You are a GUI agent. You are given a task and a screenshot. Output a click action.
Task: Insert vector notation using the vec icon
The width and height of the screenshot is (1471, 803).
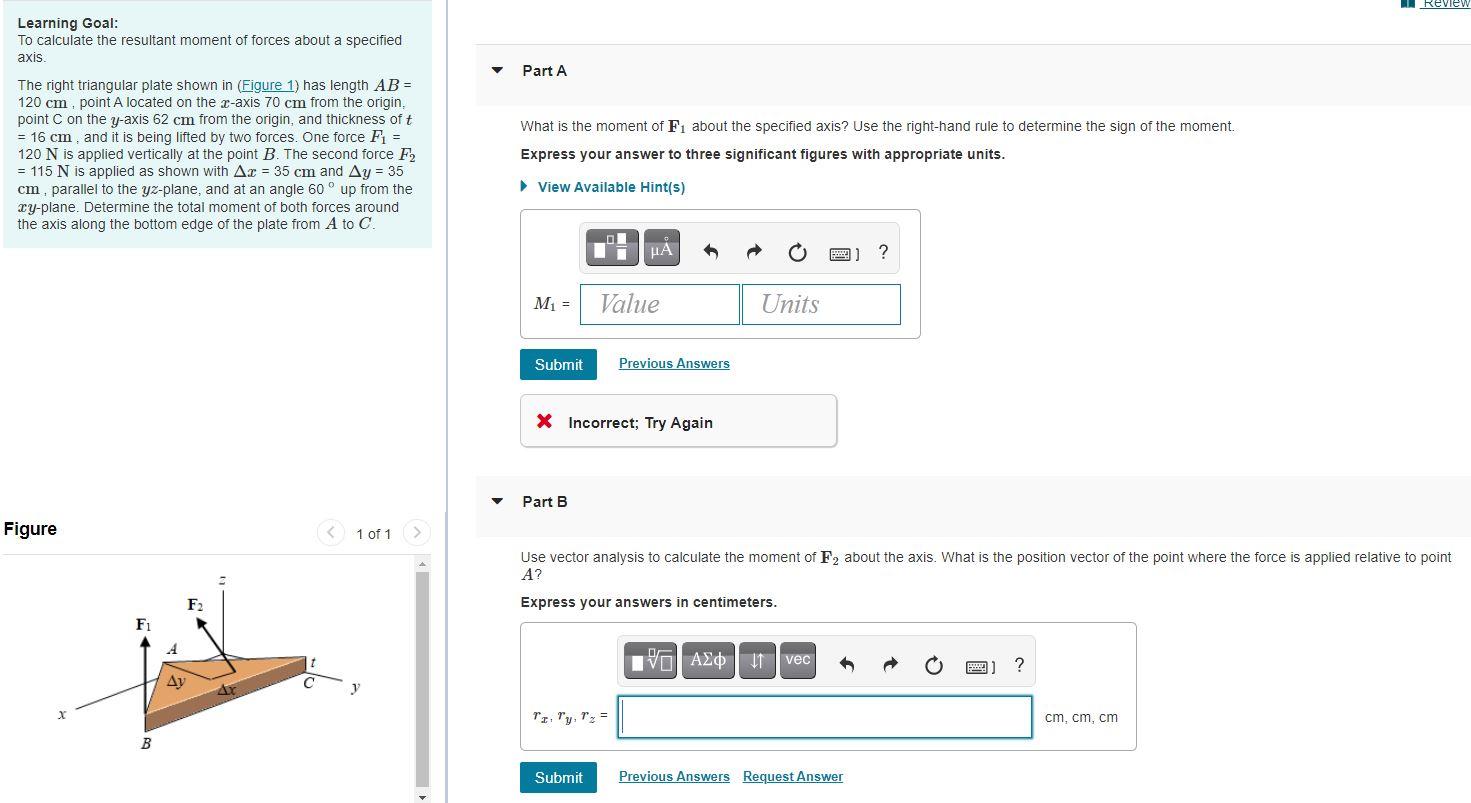[797, 660]
